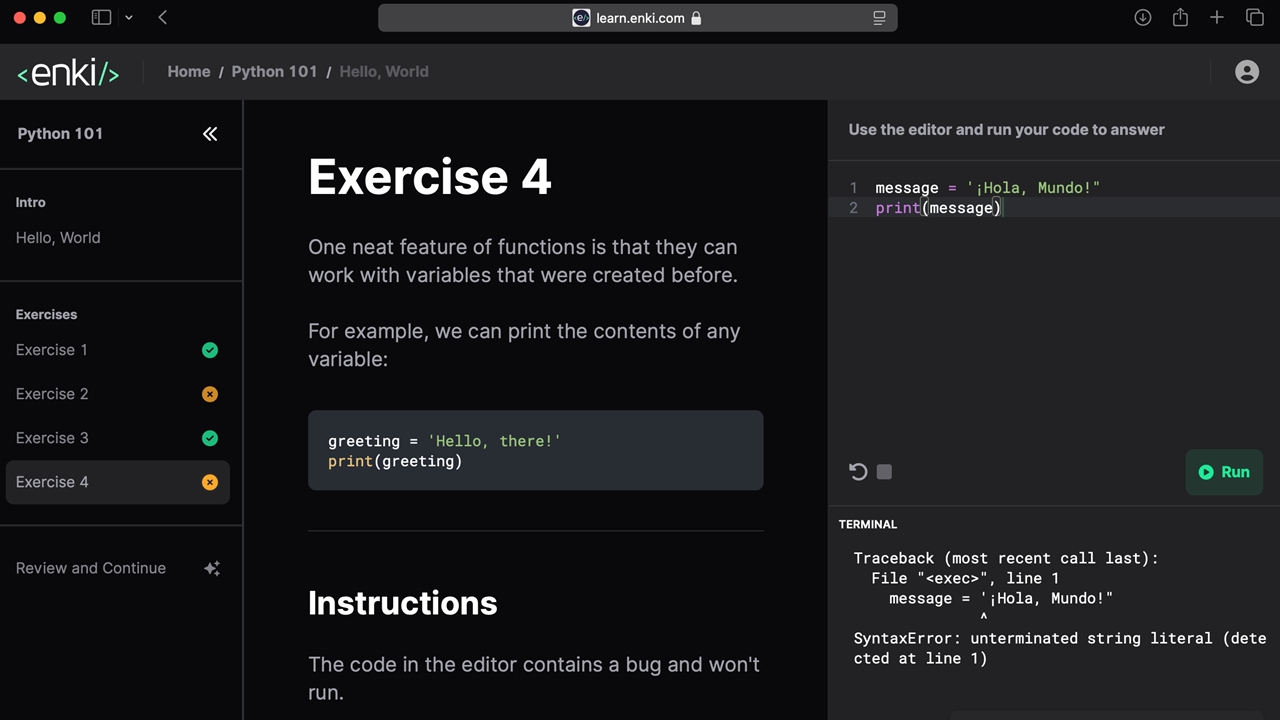Viewport: 1280px width, 720px height.
Task: Click the sparkle icon beside Review and Continue
Action: (x=212, y=568)
